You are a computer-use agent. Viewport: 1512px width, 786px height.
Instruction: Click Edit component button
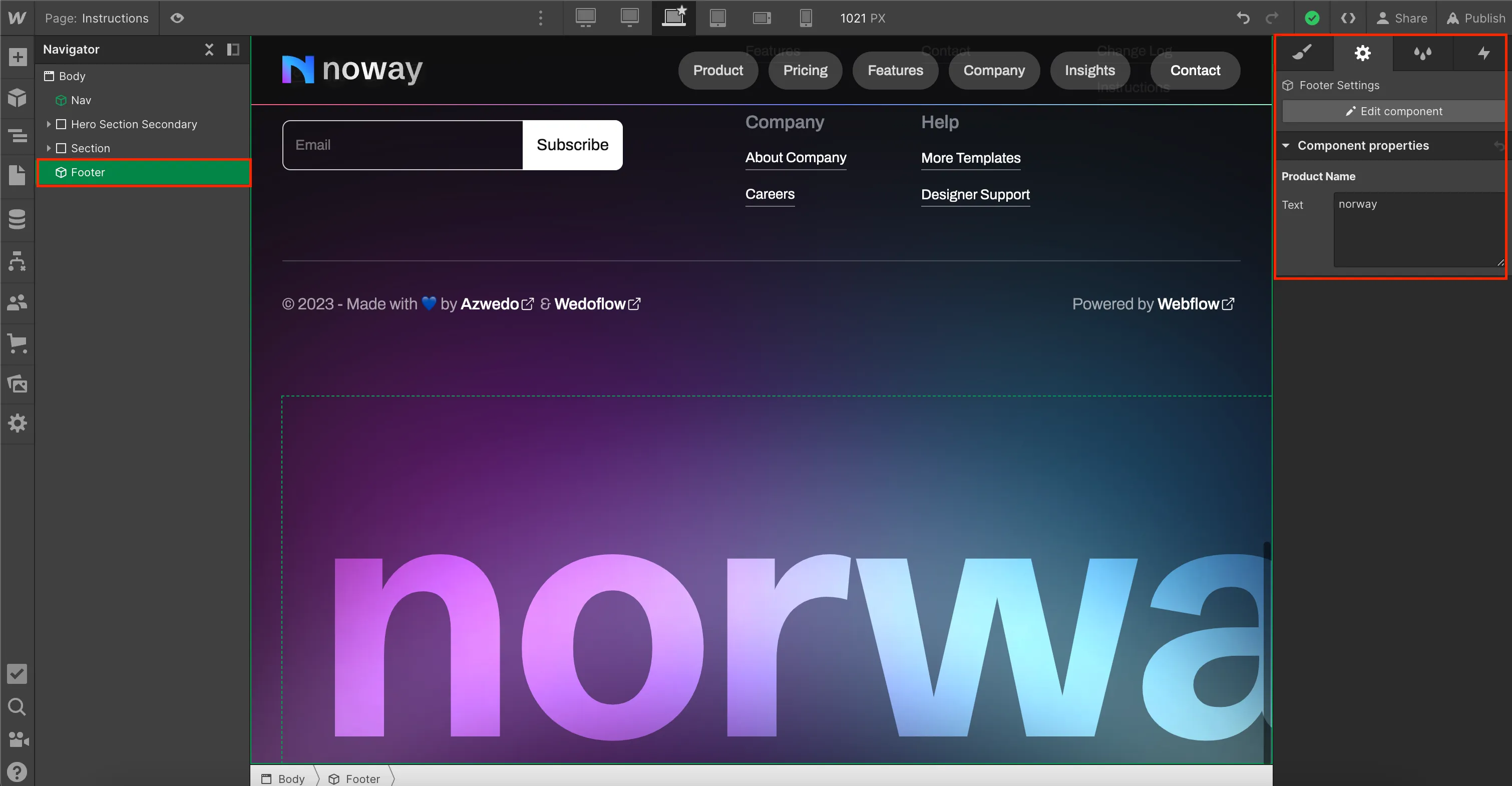click(1394, 112)
